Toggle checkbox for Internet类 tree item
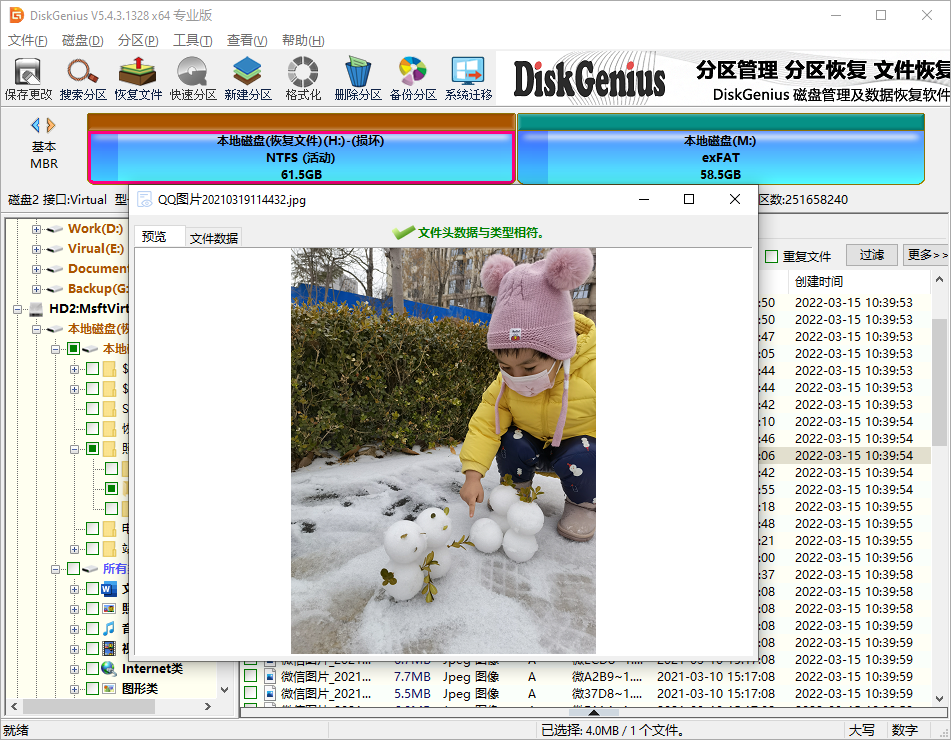Screen dimensions: 951x740 [x=92, y=668]
